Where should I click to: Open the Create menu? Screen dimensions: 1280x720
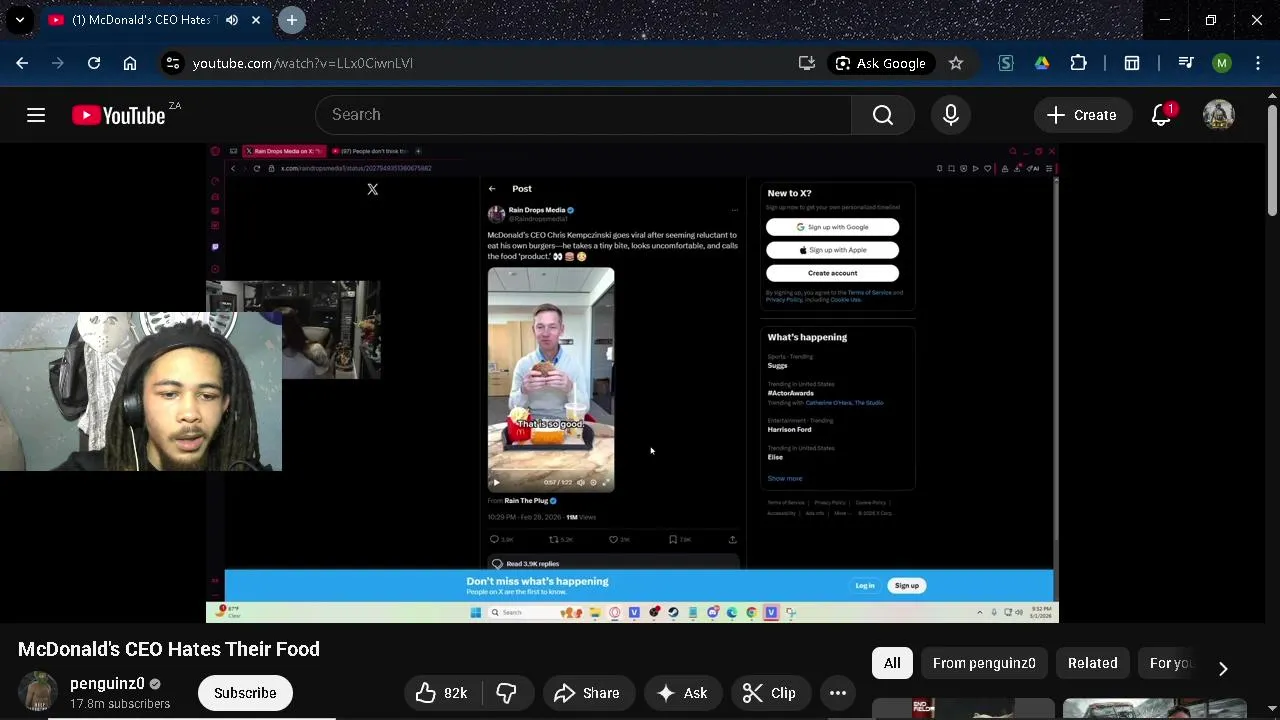tap(1082, 115)
